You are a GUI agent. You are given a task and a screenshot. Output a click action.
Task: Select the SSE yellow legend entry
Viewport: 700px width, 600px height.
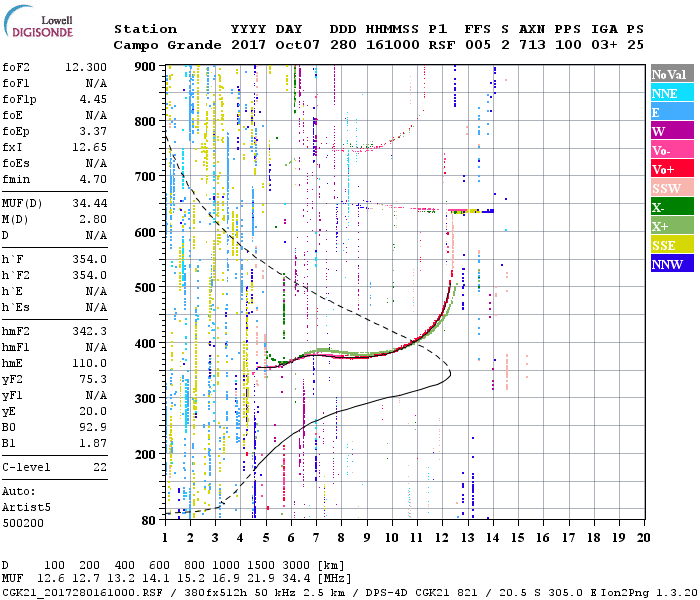tap(670, 245)
